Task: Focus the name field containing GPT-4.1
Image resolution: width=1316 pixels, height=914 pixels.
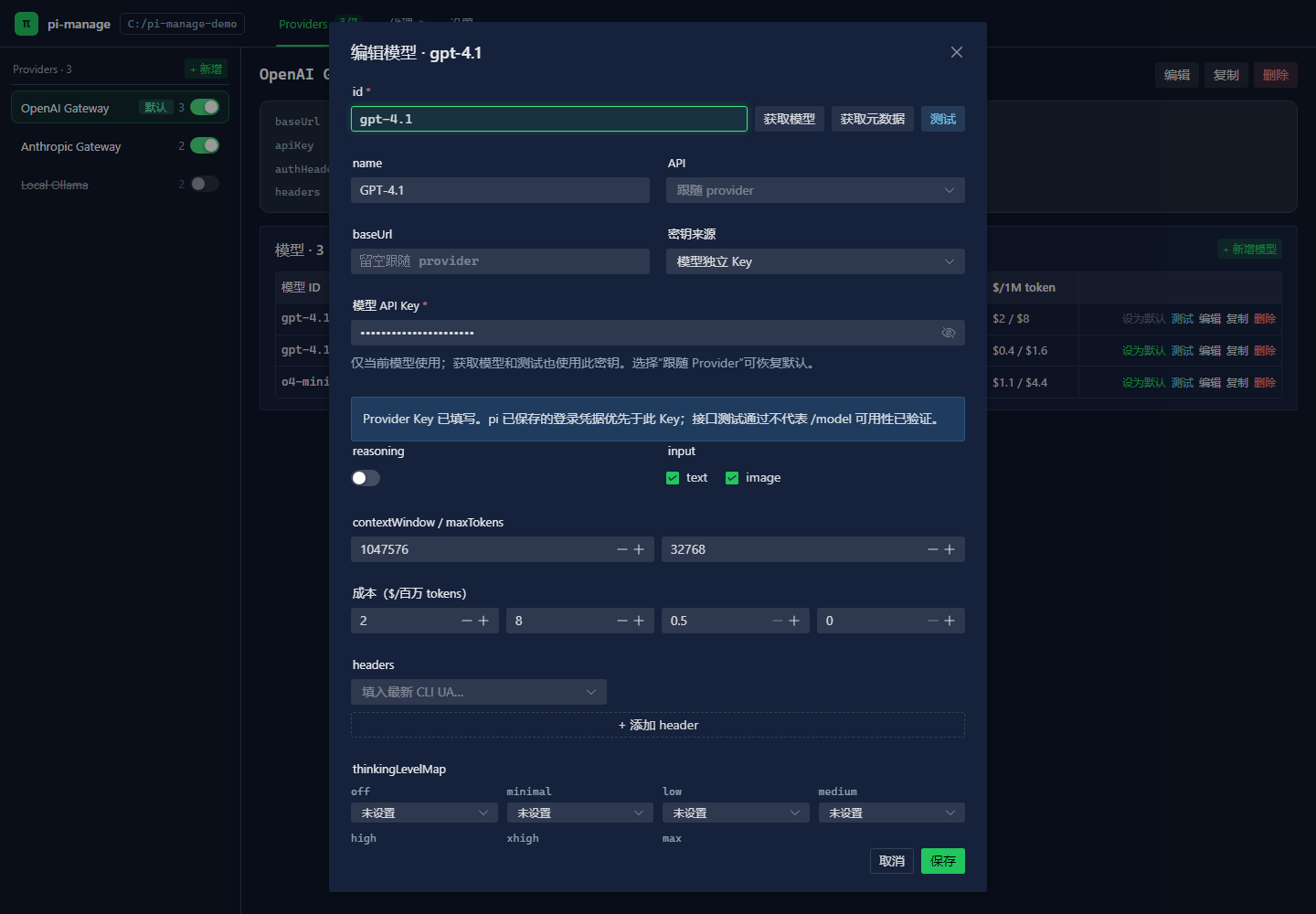Action: [x=500, y=190]
